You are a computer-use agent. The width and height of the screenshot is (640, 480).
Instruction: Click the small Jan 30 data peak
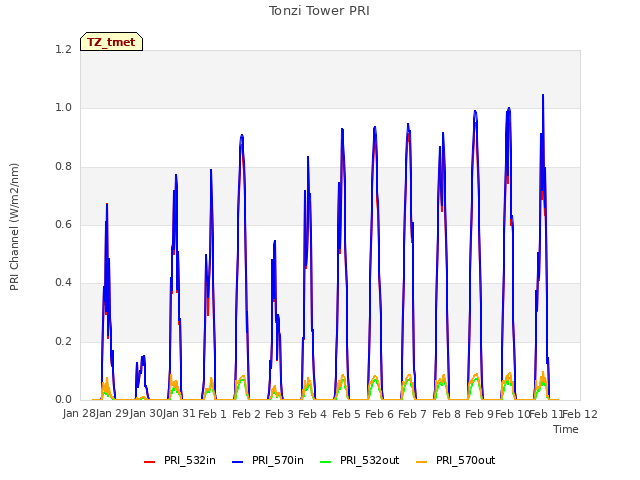click(142, 358)
